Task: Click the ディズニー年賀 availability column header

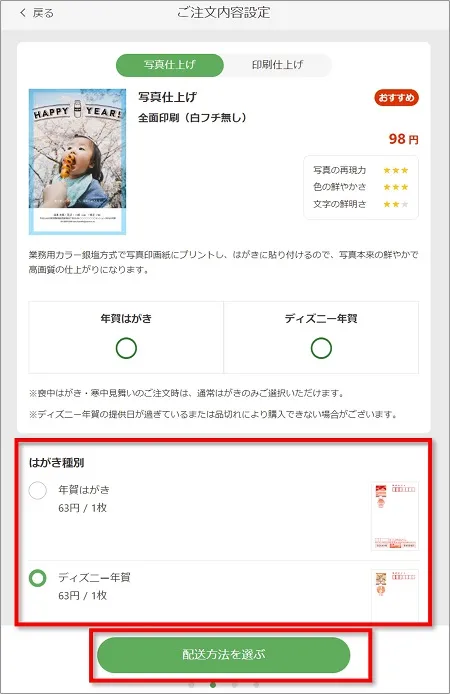Action: [x=321, y=318]
